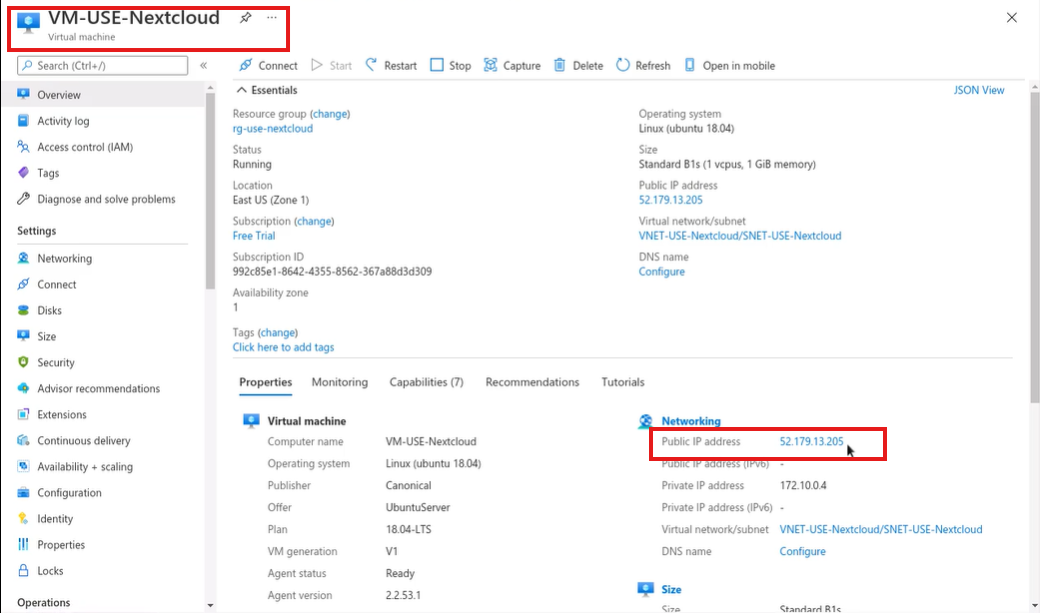Open public IP in Networking properties
Screen dimensions: 1040x613
pyautogui.click(x=811, y=442)
